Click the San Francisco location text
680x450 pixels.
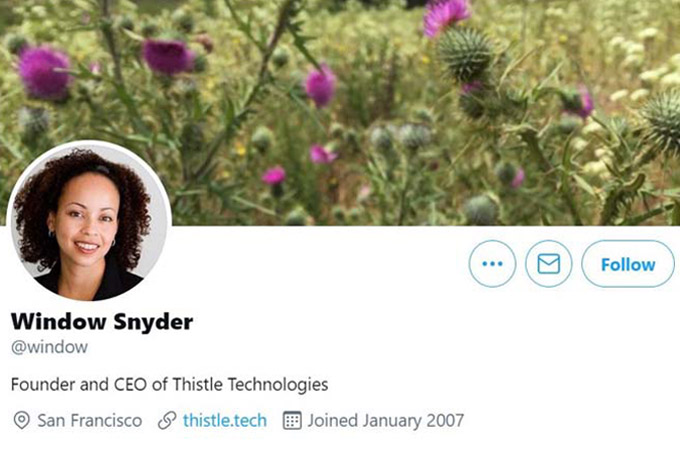point(90,421)
